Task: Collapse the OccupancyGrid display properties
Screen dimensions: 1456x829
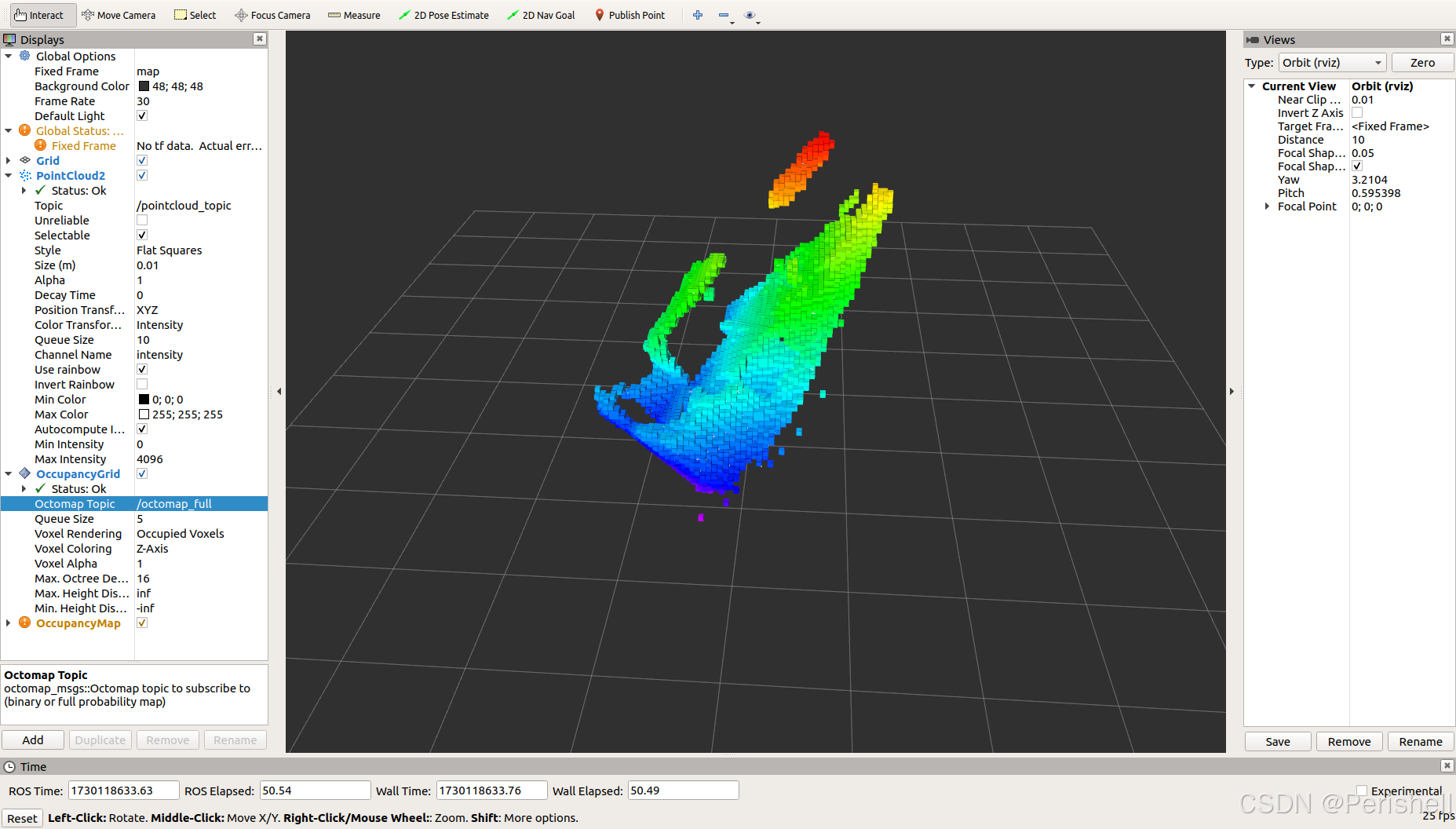Action: pyautogui.click(x=9, y=473)
